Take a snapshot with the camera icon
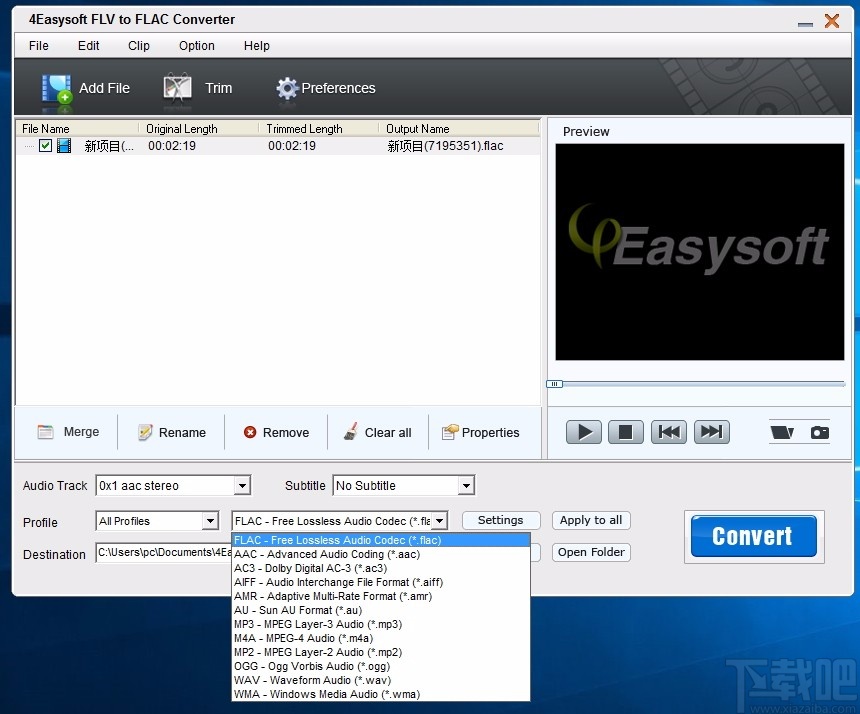Screen dimensions: 860x714 pos(820,432)
